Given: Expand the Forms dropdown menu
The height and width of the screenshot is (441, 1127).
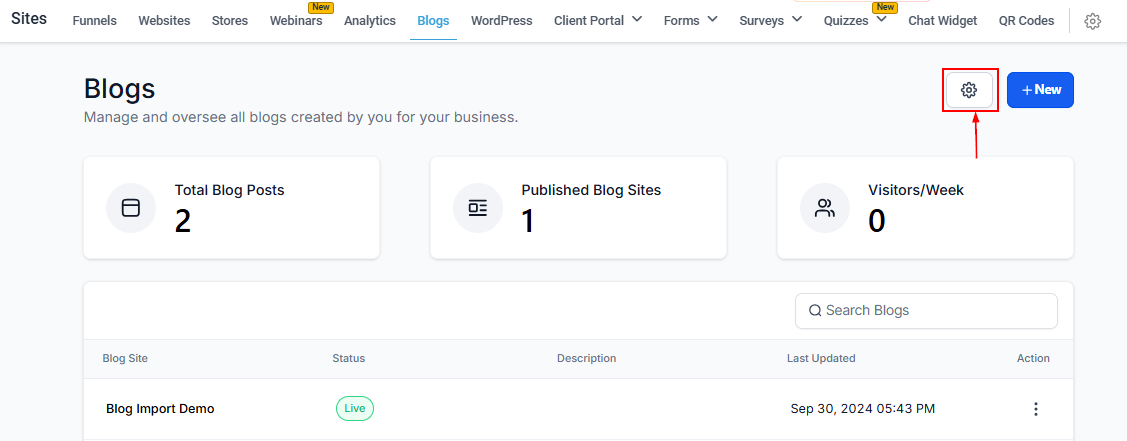Looking at the screenshot, I should (x=711, y=19).
